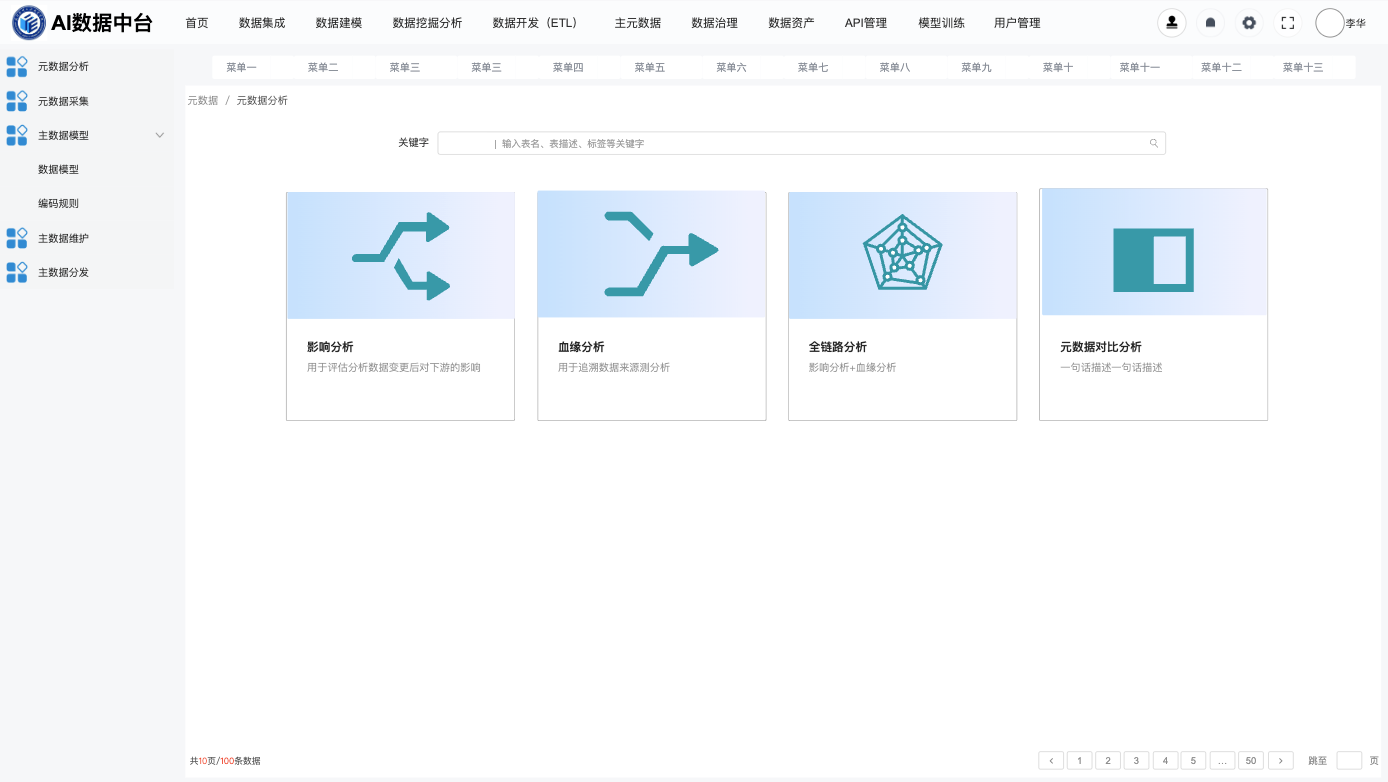
Task: Click the 用于追溯数据来源溯分析 description
Action: click(x=614, y=368)
